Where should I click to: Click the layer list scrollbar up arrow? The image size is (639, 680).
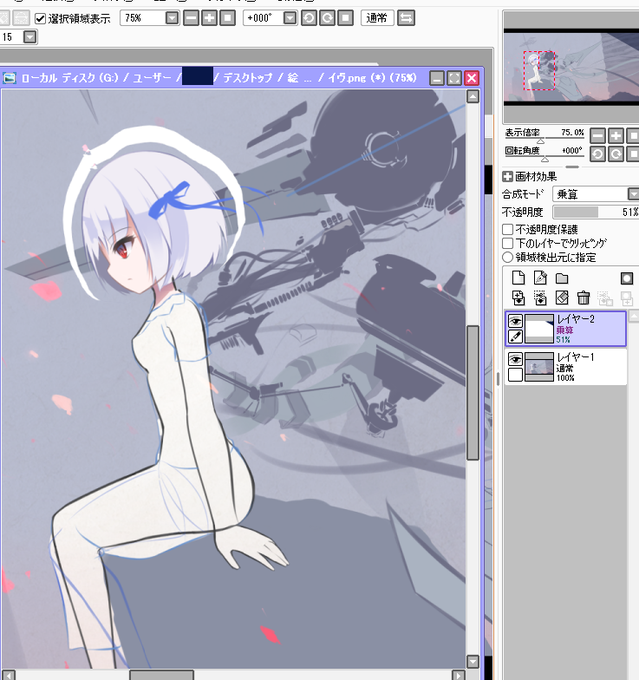[634, 316]
